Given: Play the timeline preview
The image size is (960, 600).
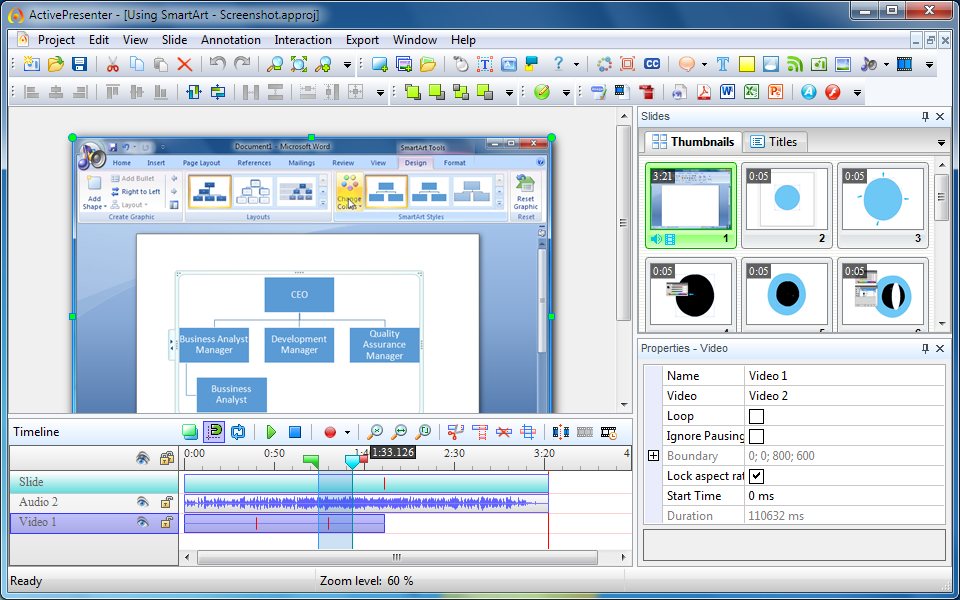Looking at the screenshot, I should pos(271,432).
